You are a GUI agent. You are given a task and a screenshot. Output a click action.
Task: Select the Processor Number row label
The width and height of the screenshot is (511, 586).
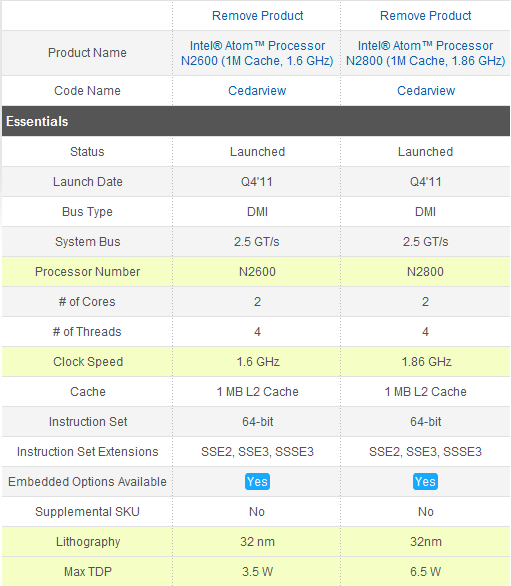point(87,272)
